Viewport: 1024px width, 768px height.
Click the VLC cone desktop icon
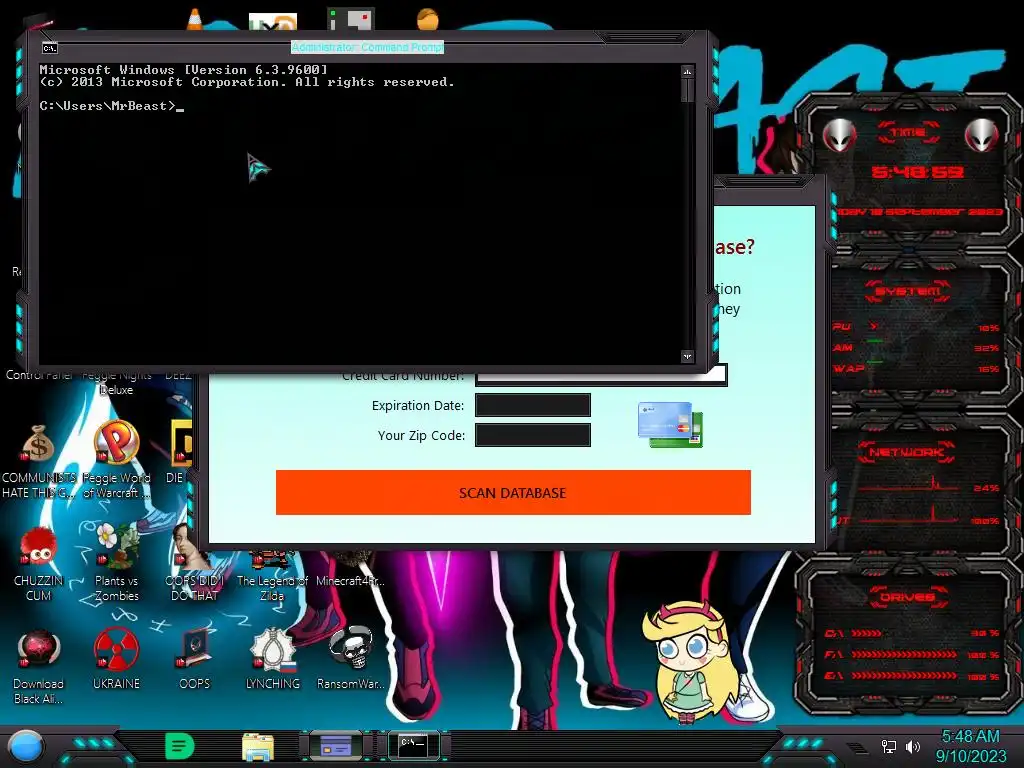pyautogui.click(x=195, y=19)
